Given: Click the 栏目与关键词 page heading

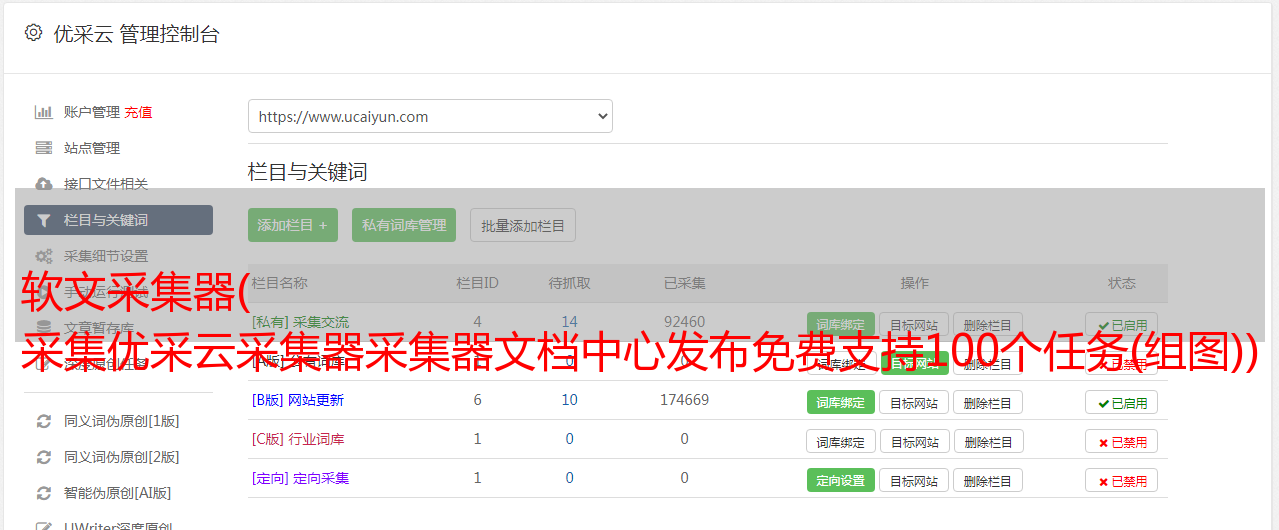Looking at the screenshot, I should point(307,172).
